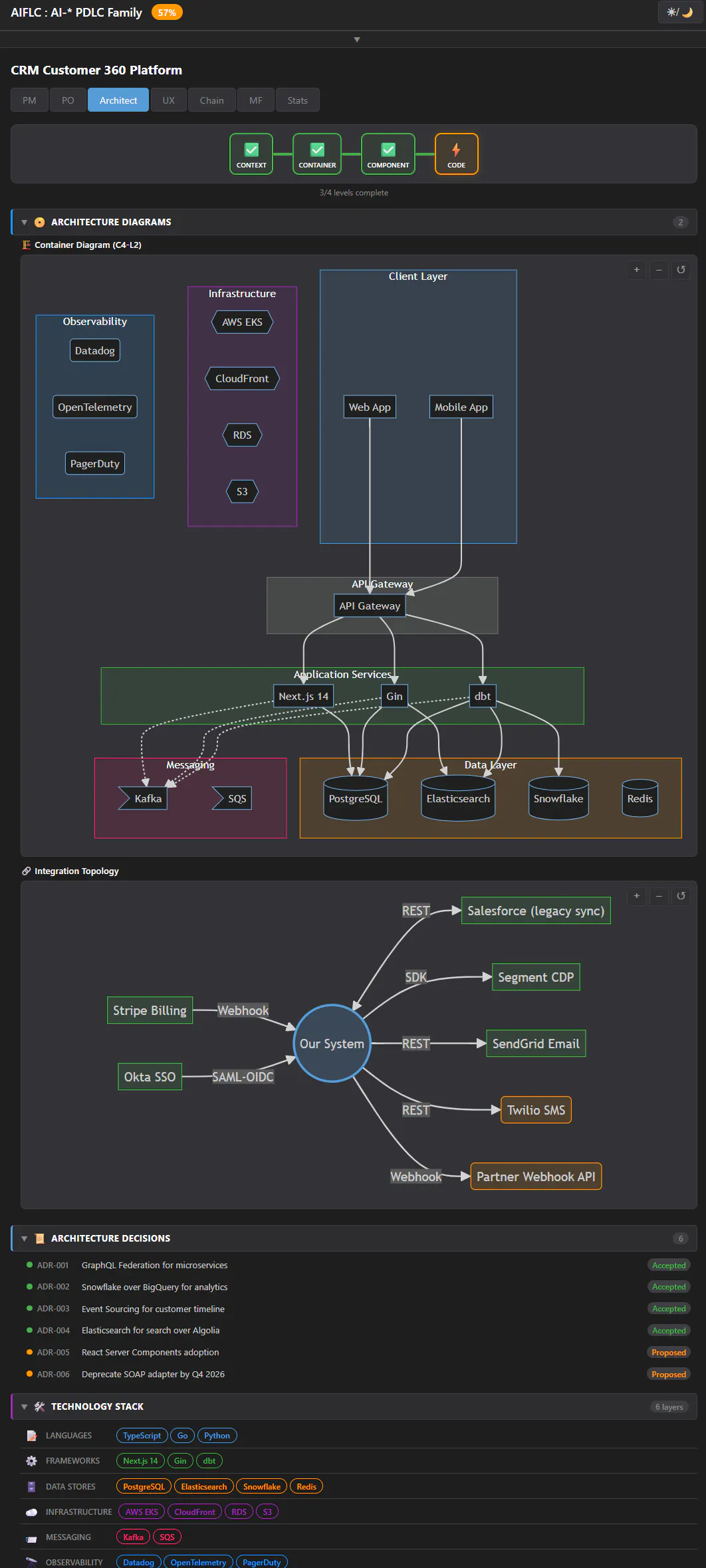Reset the Integration Topology view
706x1568 pixels.
tap(681, 896)
